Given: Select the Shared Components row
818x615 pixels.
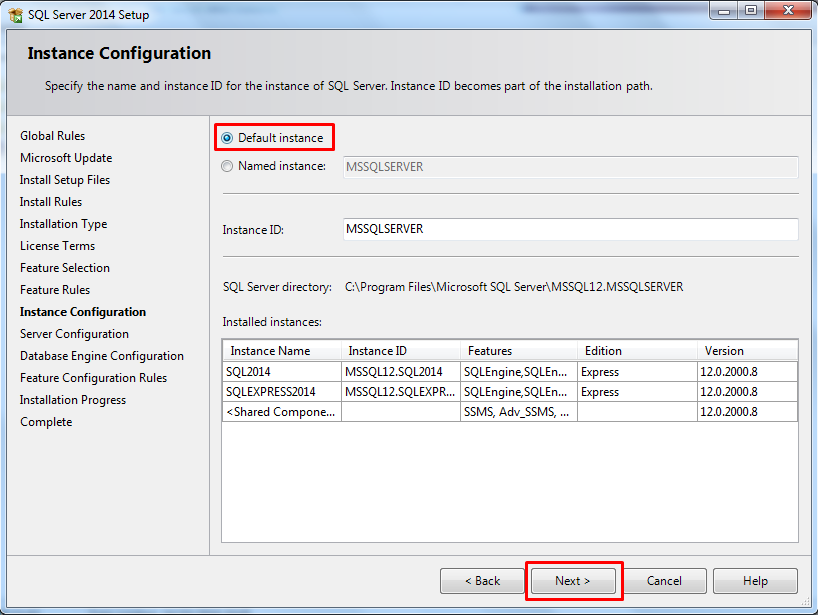Looking at the screenshot, I should click(x=510, y=412).
